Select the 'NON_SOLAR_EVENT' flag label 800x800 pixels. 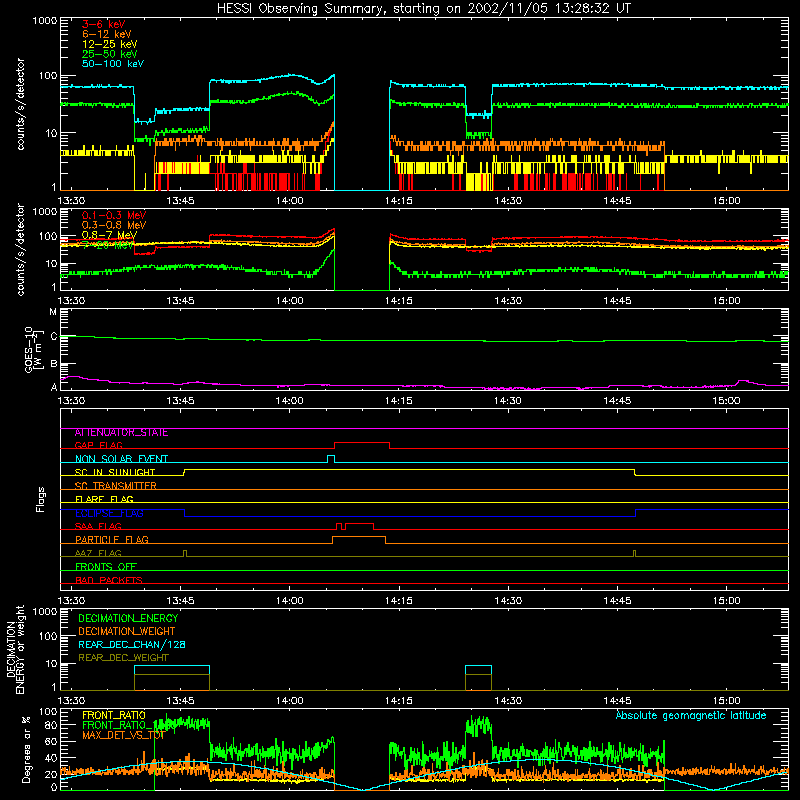pos(121,459)
